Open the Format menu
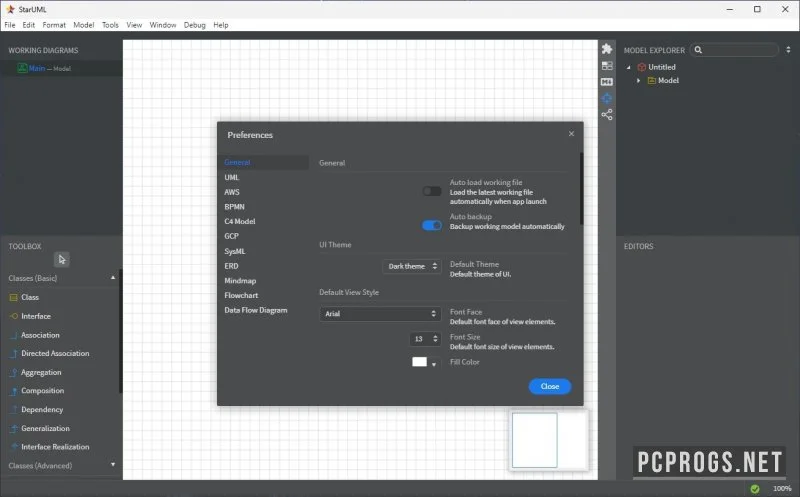 (54, 24)
